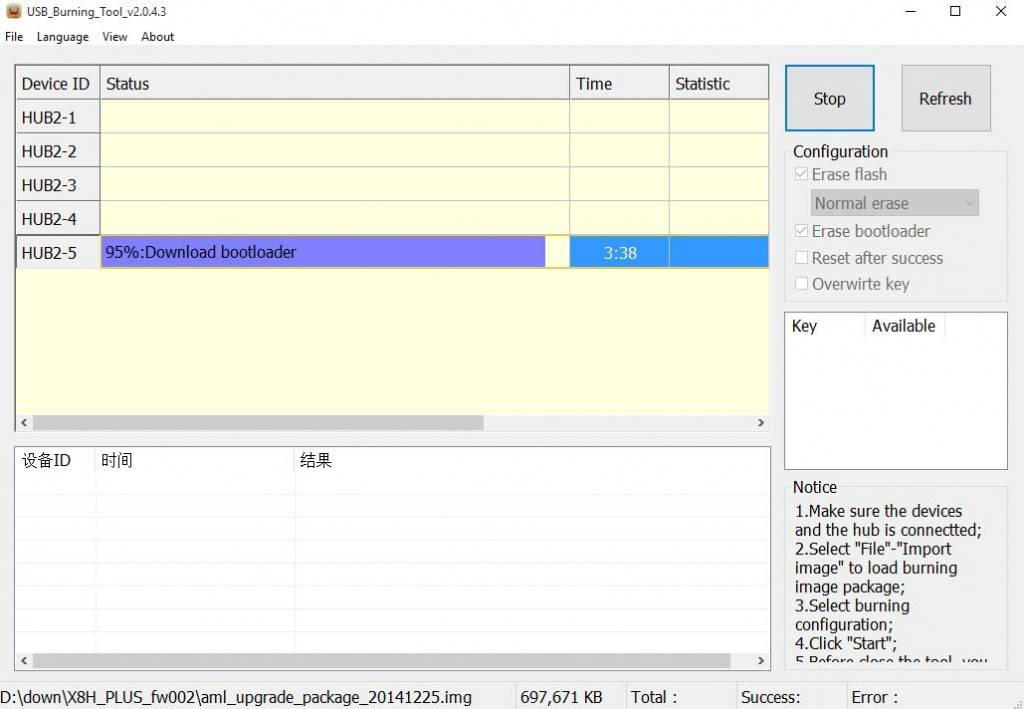Open the Language menu
1024x709 pixels.
click(x=62, y=36)
